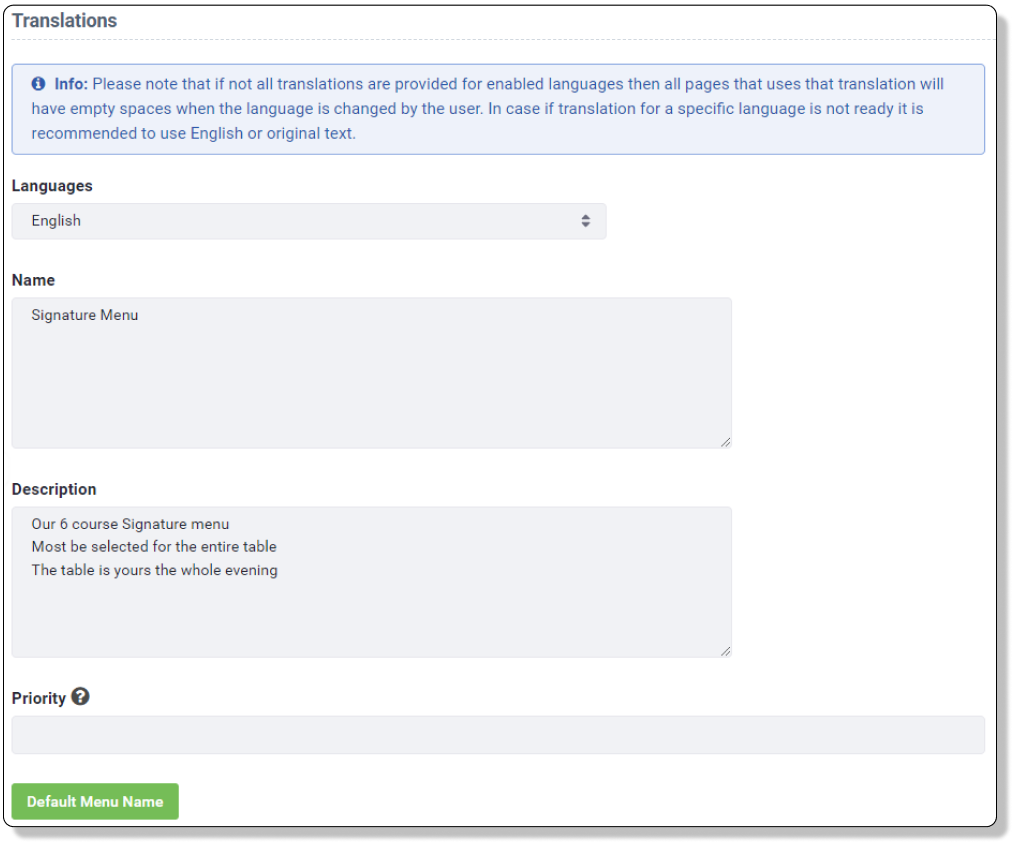
Task: Click the bold 'Info:' label in the notice
Action: coord(71,84)
